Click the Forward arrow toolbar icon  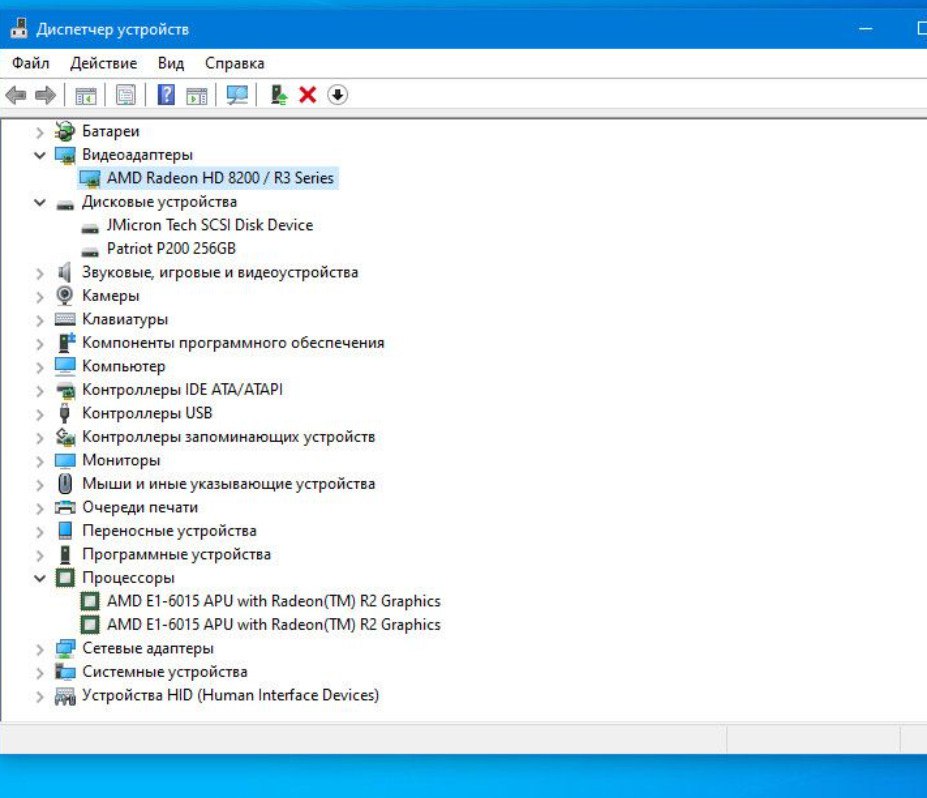(x=45, y=95)
